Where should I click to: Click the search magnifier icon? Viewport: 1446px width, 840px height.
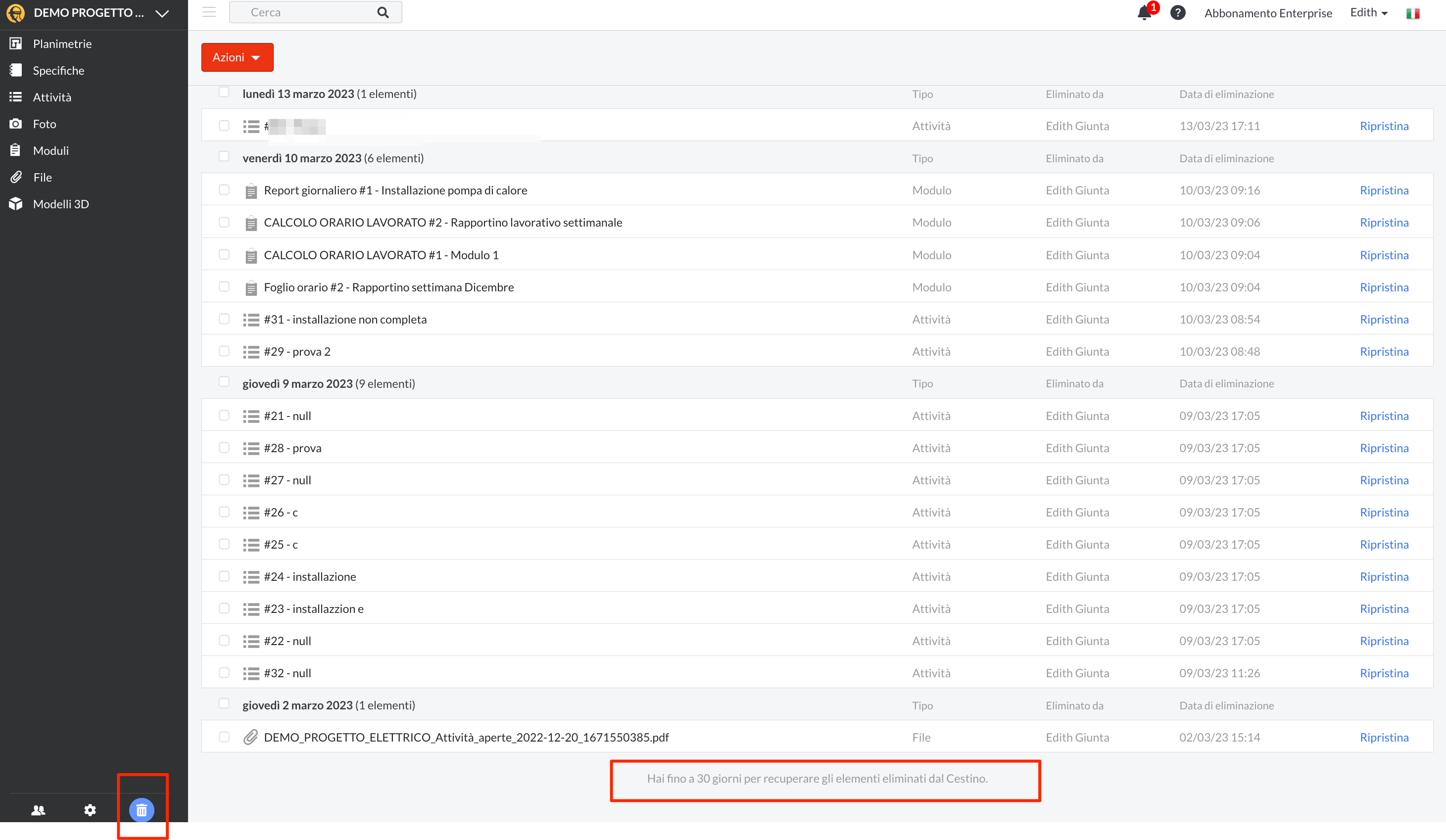(x=383, y=13)
